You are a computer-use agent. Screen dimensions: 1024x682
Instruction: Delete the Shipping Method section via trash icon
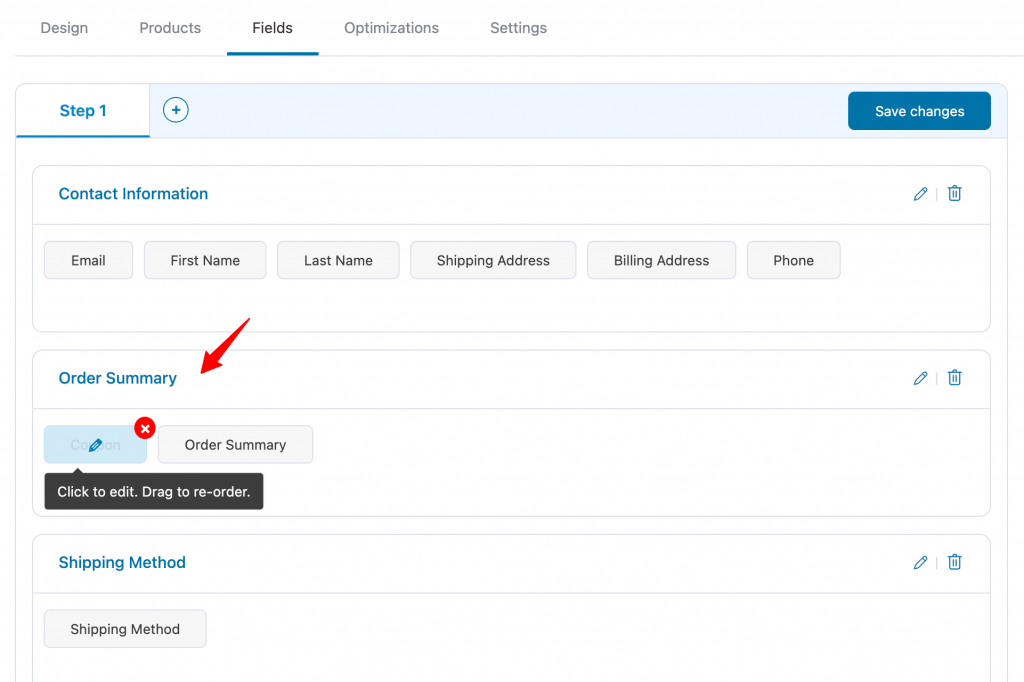pyautogui.click(x=955, y=562)
